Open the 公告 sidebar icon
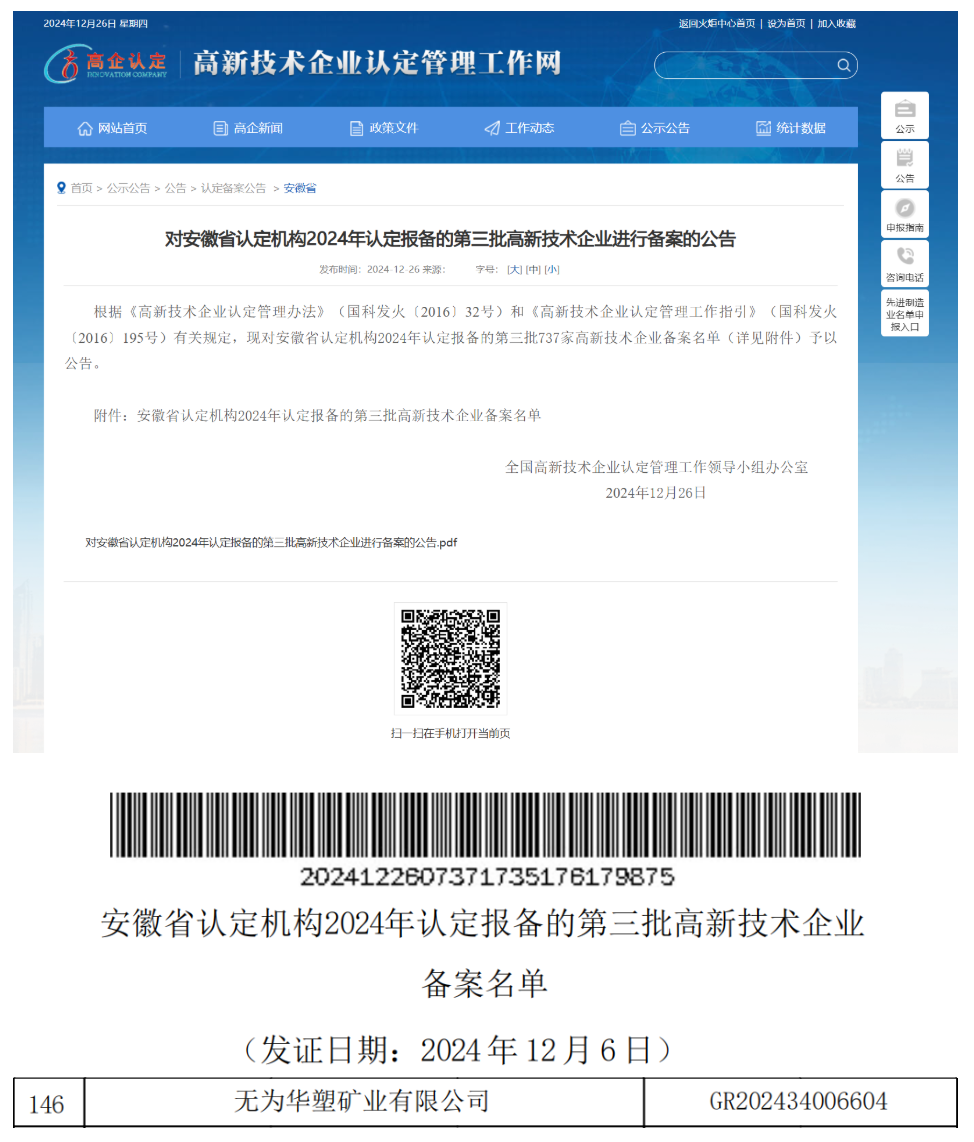974x1142 pixels. [904, 164]
